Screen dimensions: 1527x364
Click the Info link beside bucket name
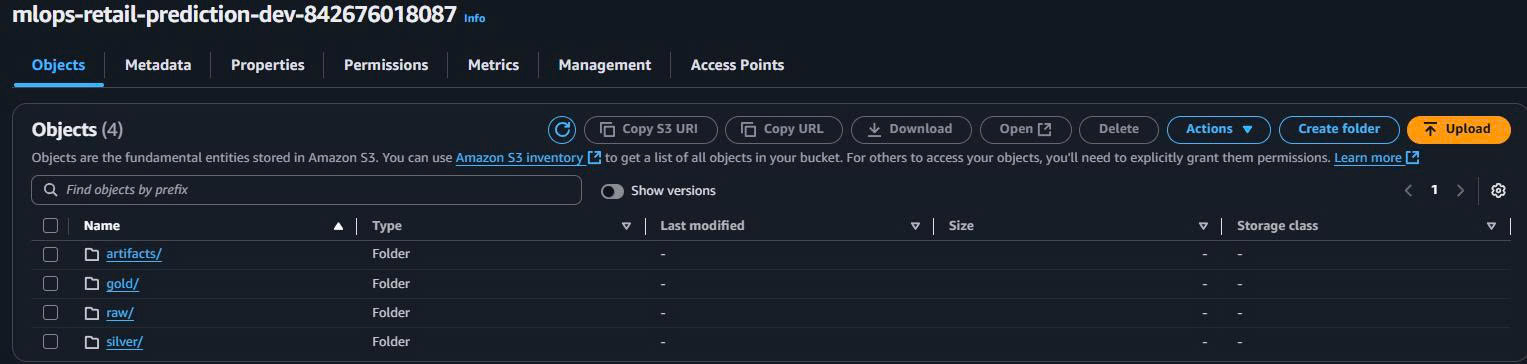pos(475,18)
